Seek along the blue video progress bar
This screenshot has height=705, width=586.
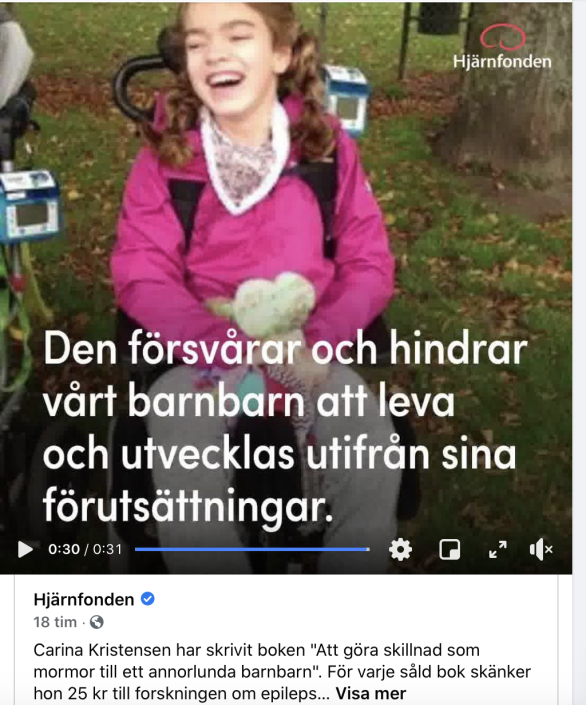[x=252, y=549]
